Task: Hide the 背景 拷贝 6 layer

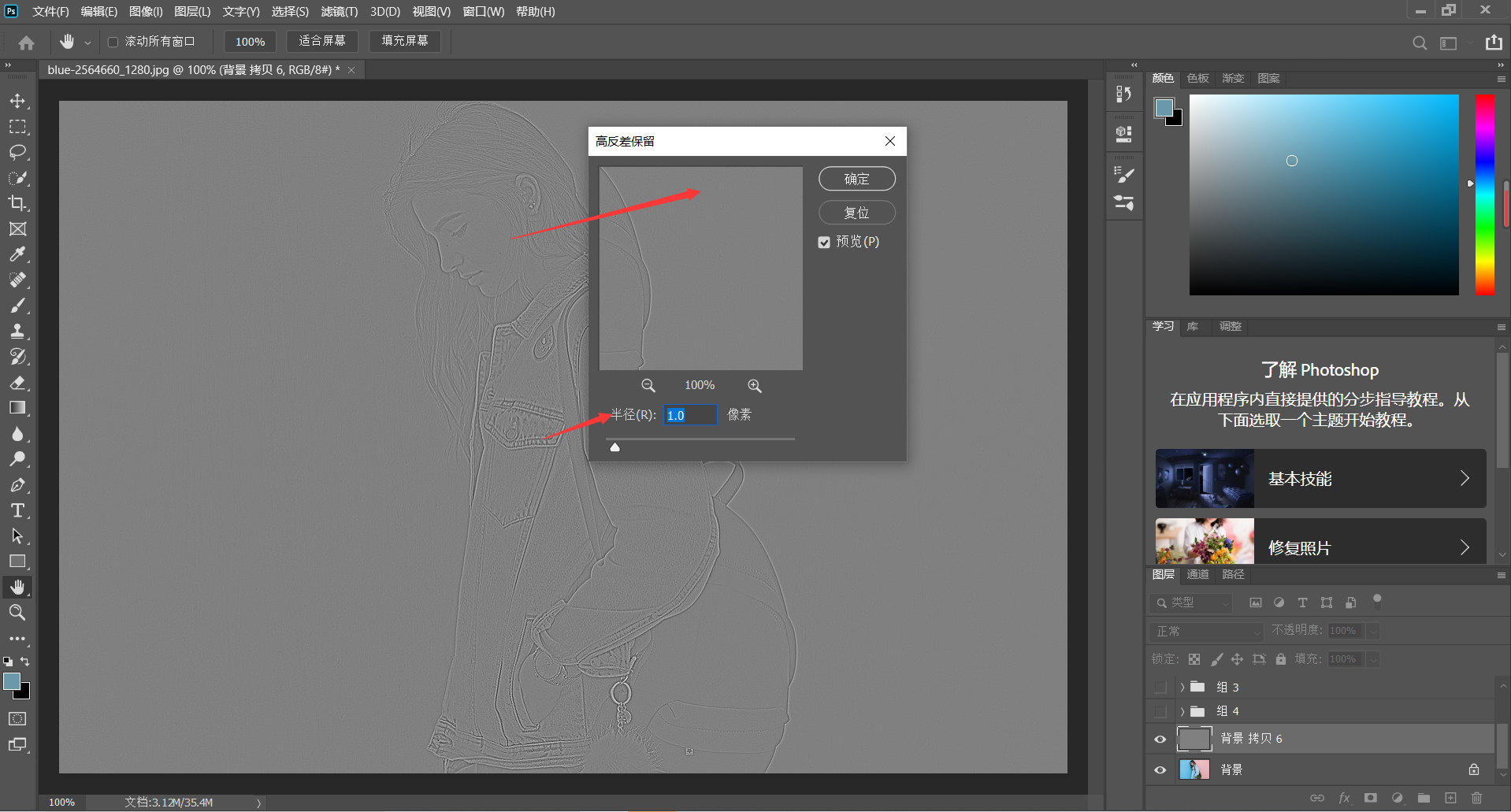Action: (1160, 739)
